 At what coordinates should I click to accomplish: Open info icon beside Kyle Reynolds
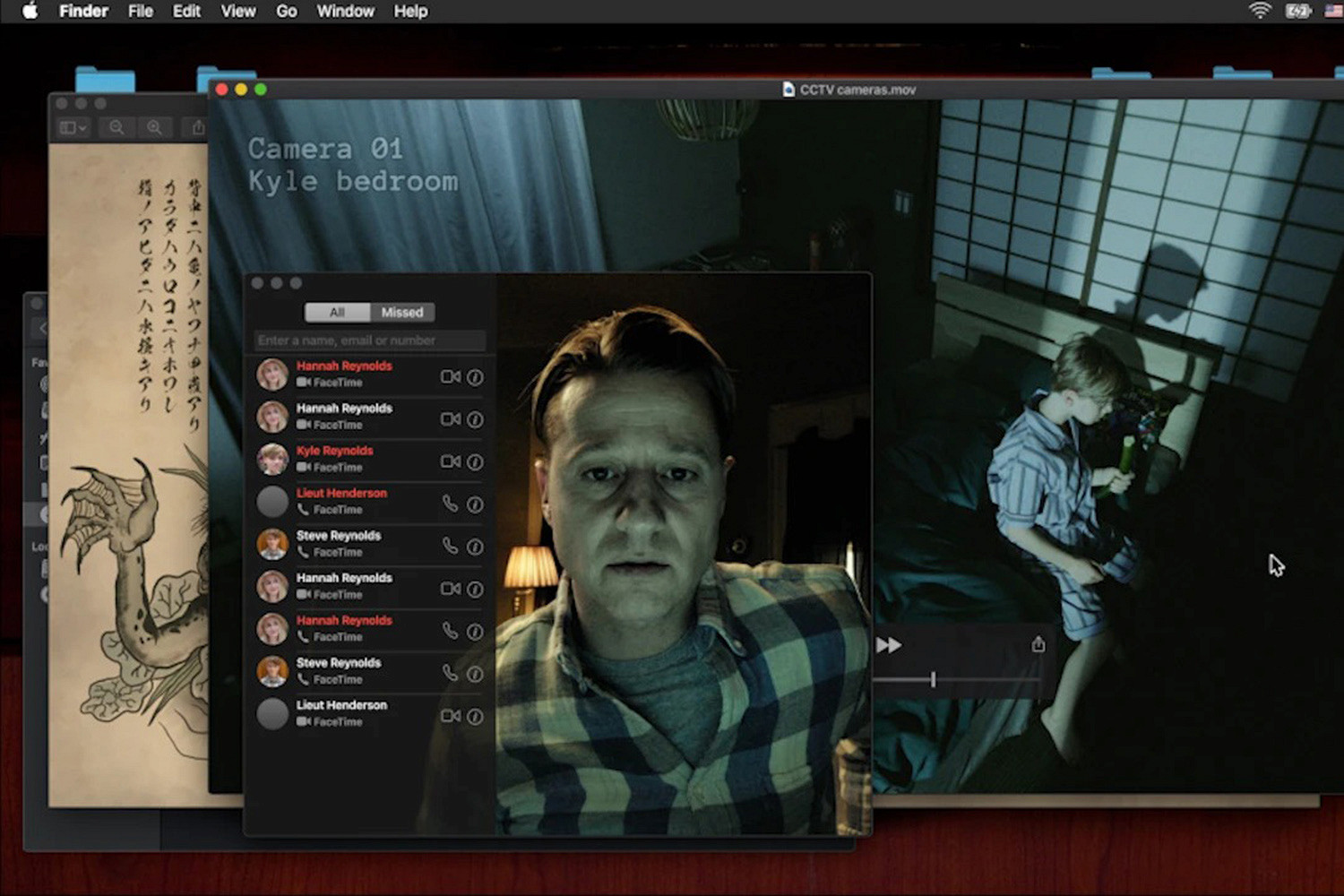(476, 462)
